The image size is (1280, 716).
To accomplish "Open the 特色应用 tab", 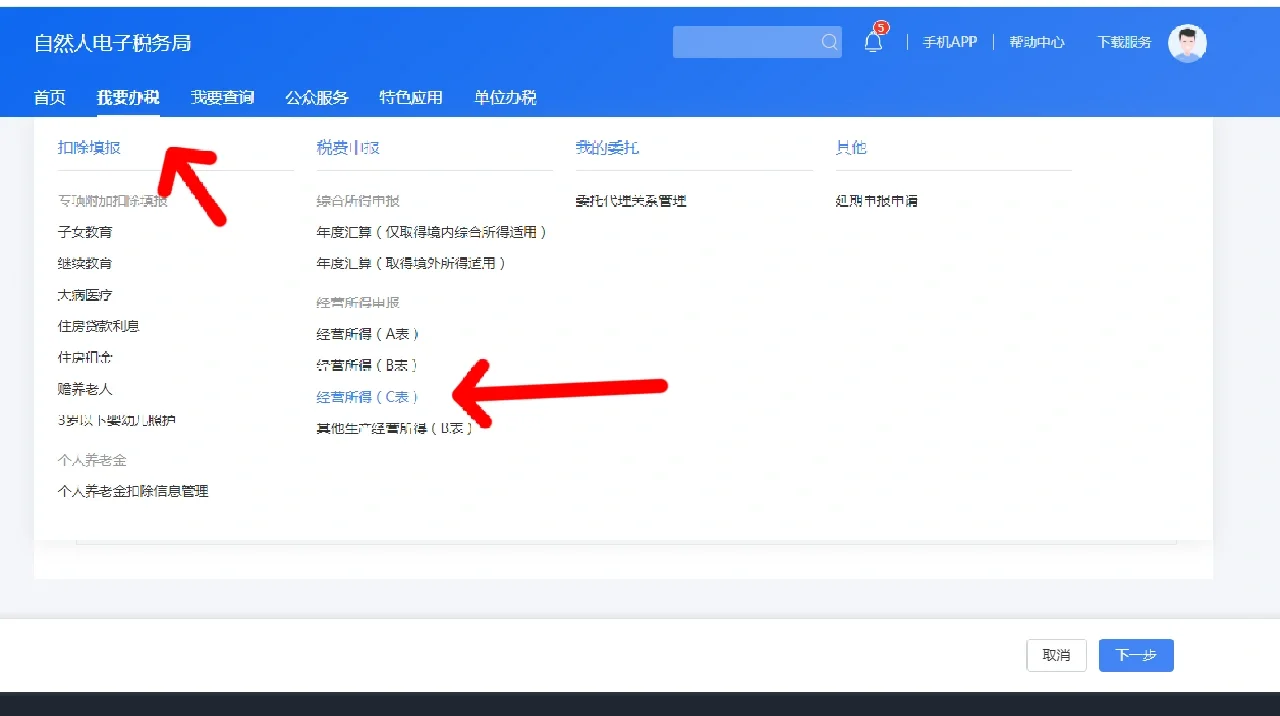I will [x=411, y=97].
